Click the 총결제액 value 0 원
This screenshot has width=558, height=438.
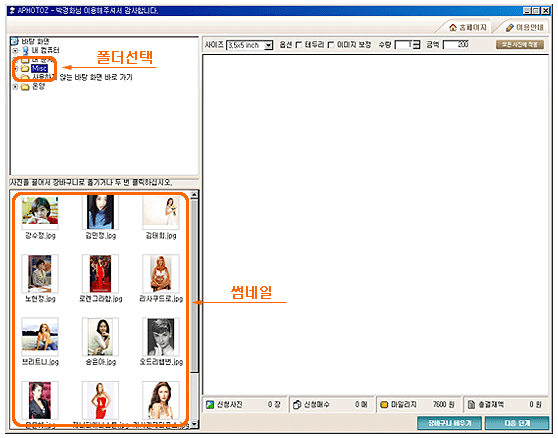pyautogui.click(x=535, y=405)
